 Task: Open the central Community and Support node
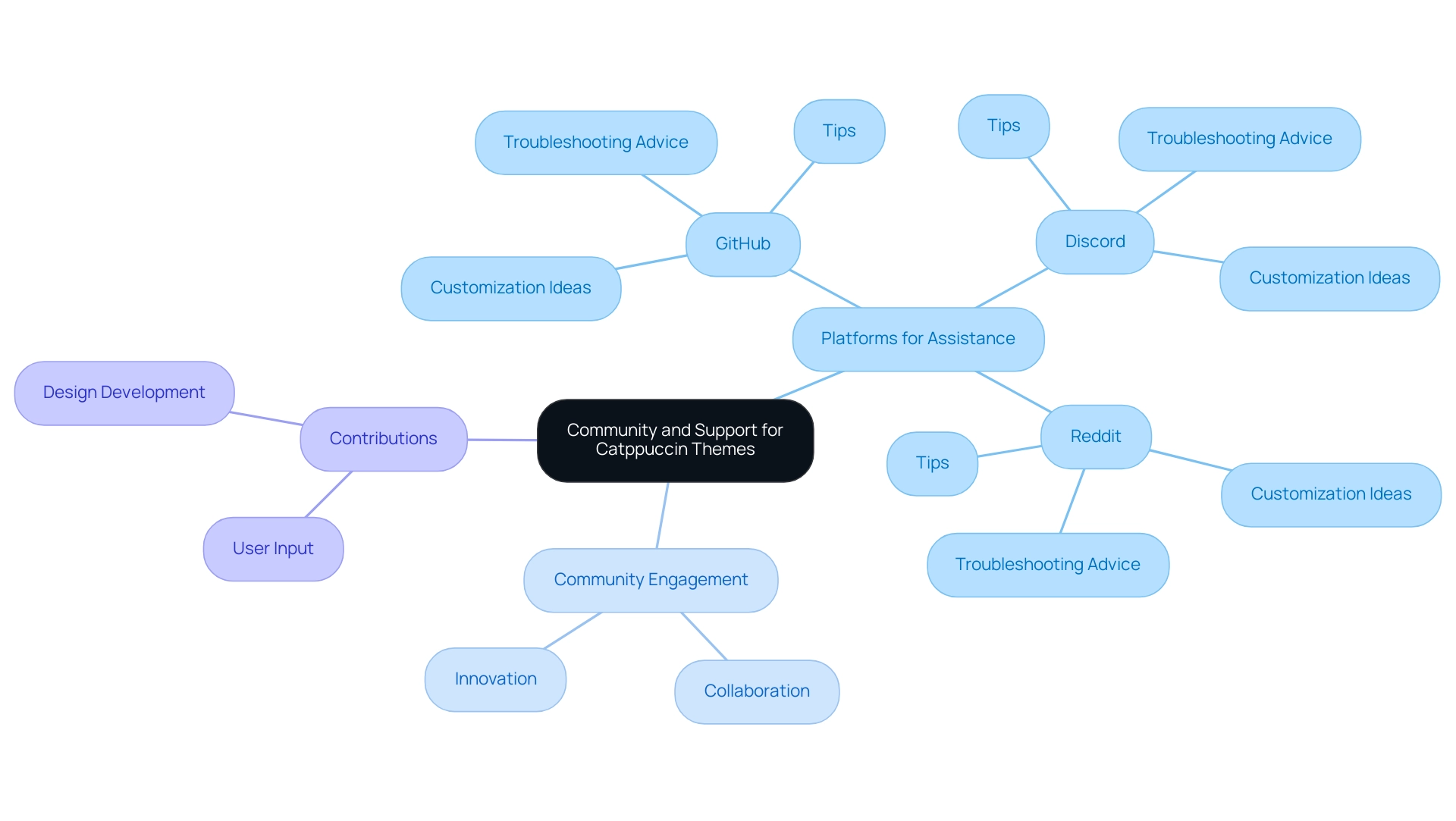click(675, 438)
